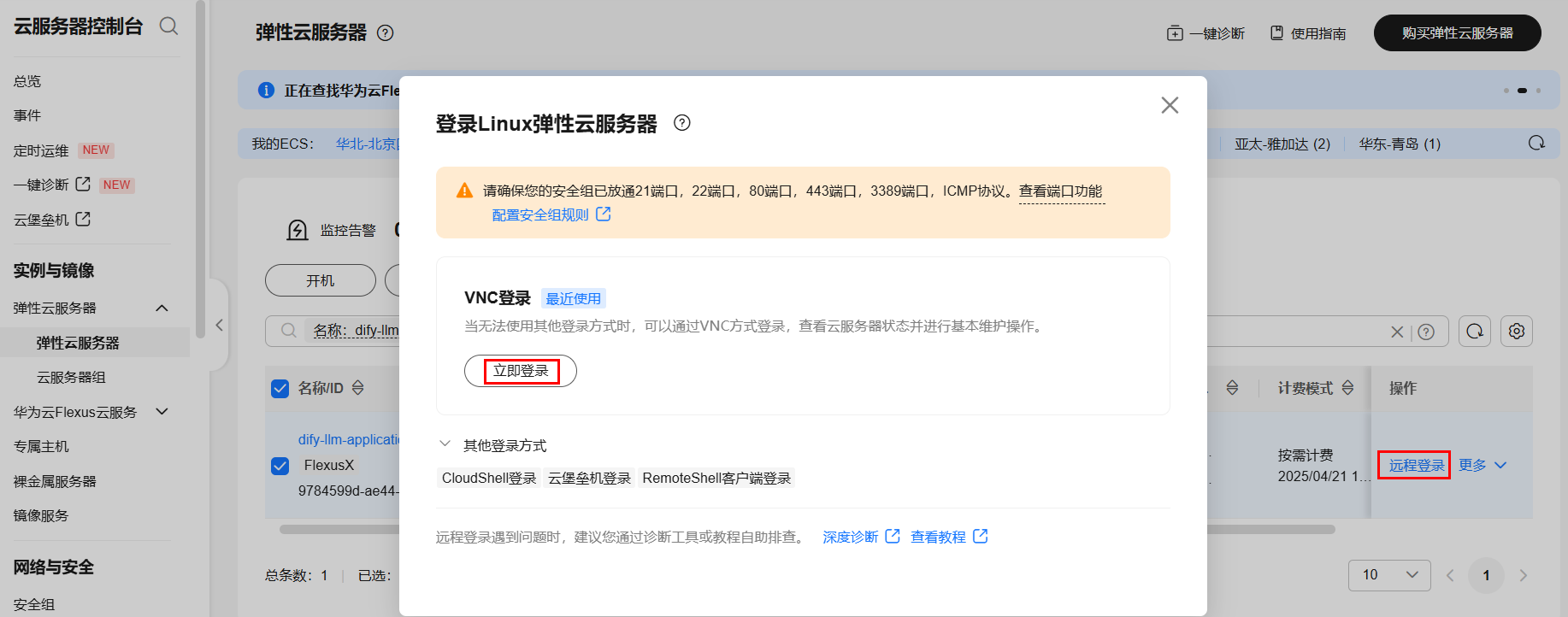Screen dimensions: 1568x617
Task: Click the search help question icon
Action: (1426, 332)
